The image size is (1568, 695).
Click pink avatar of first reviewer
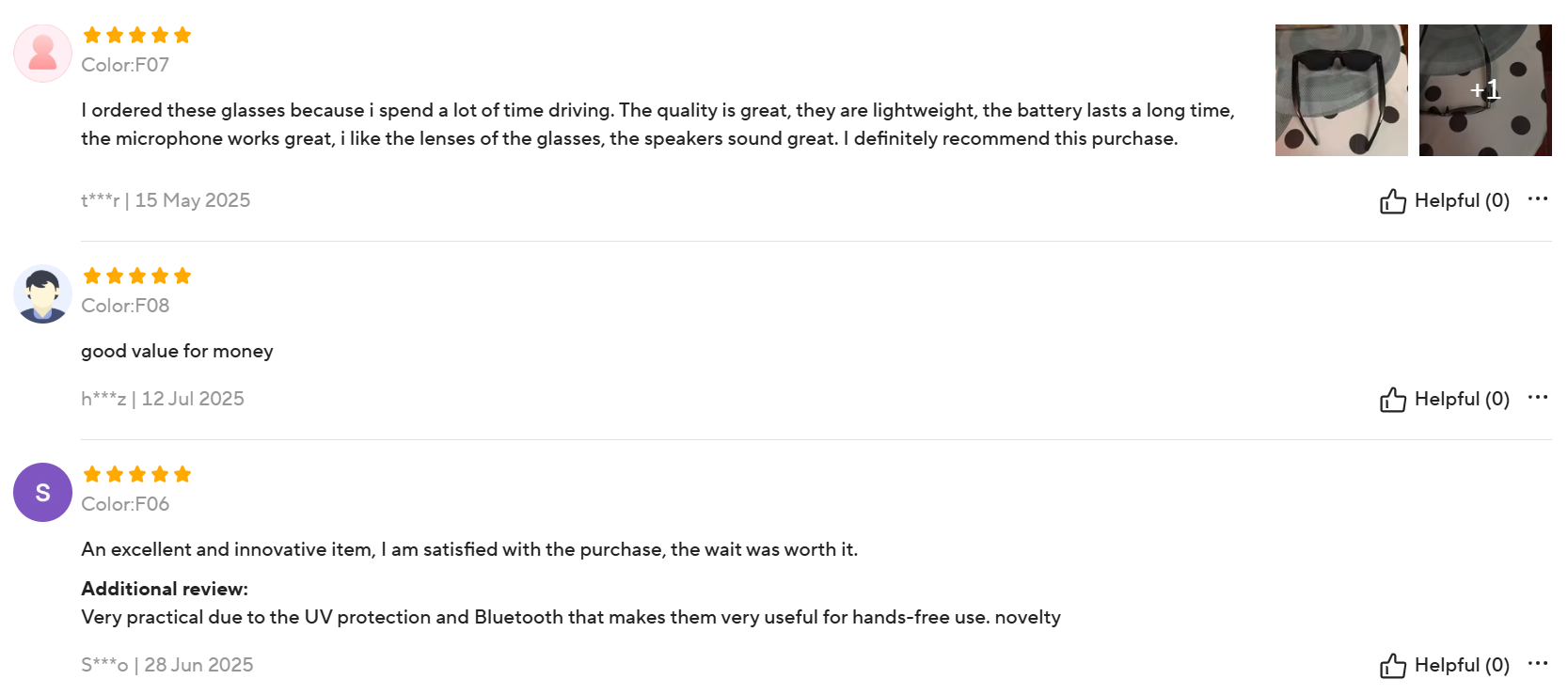(42, 54)
